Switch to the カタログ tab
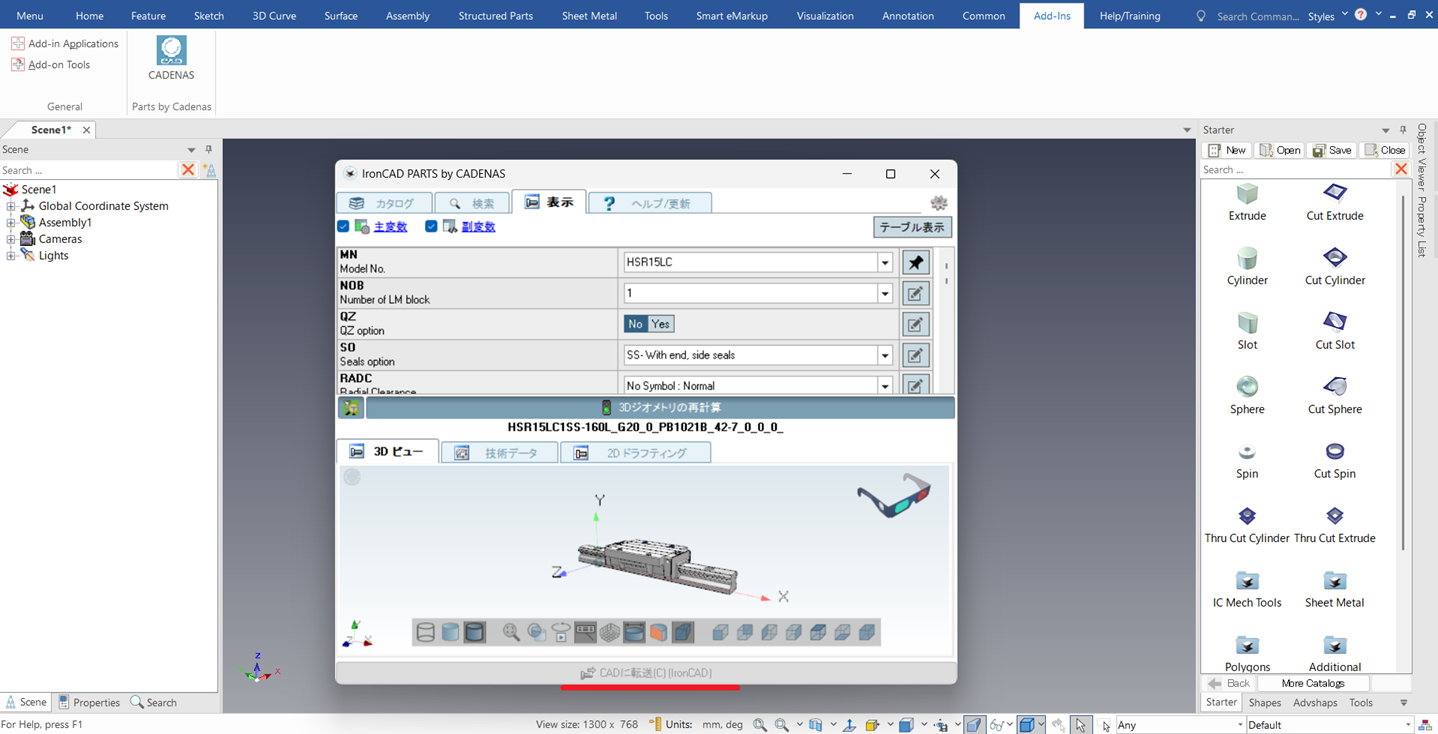This screenshot has height=734, width=1438. click(x=384, y=203)
